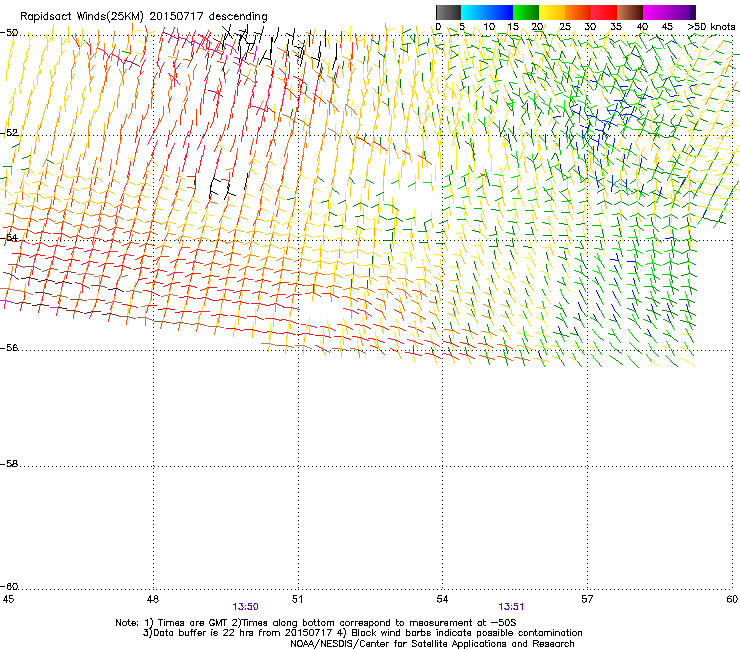Click the longitude axis label '48'
740x650 pixels.
point(153,599)
